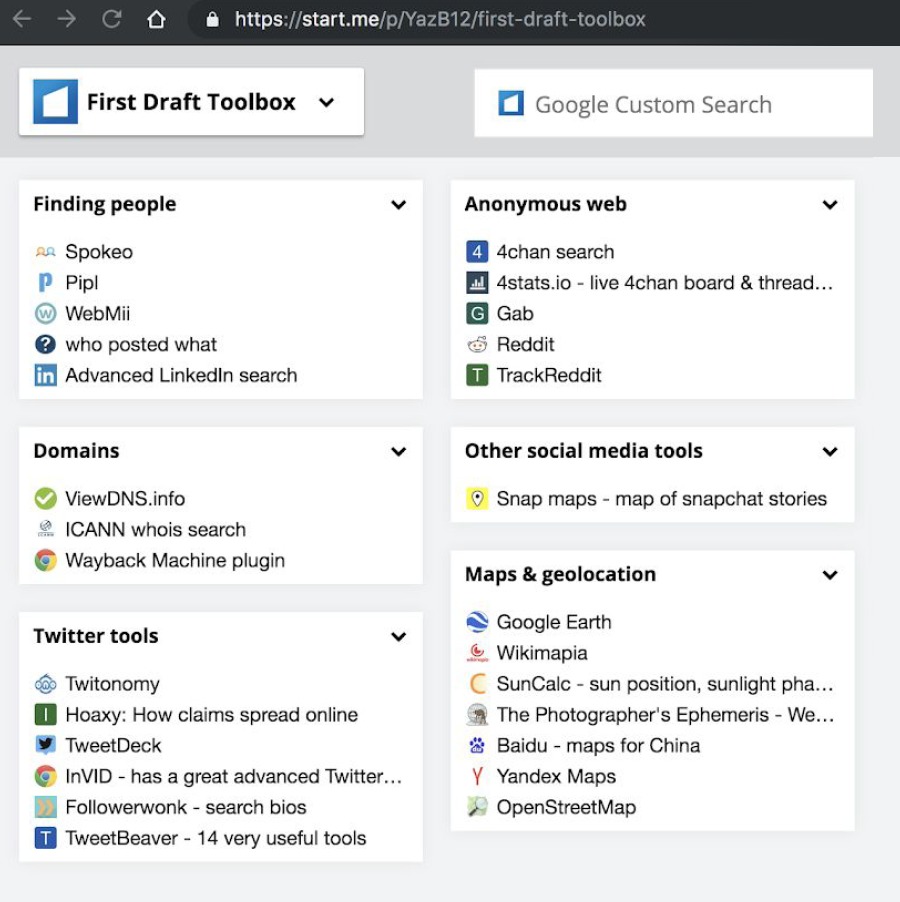900x902 pixels.
Task: Click the Reddit alien icon
Action: click(477, 345)
